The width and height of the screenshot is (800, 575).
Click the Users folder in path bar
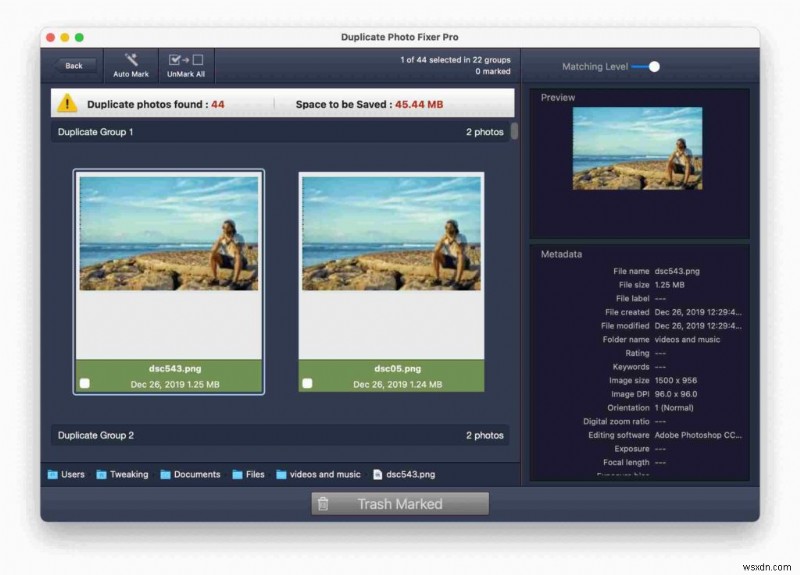click(66, 474)
